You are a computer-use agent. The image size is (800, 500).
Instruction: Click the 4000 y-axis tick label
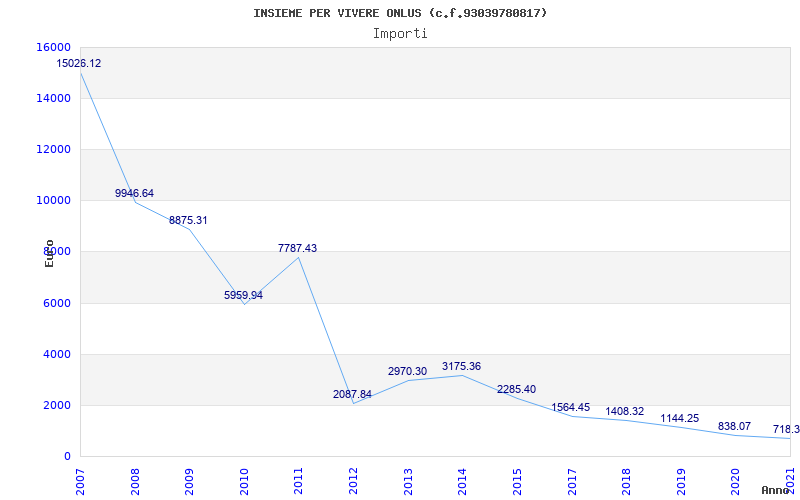coord(56,355)
